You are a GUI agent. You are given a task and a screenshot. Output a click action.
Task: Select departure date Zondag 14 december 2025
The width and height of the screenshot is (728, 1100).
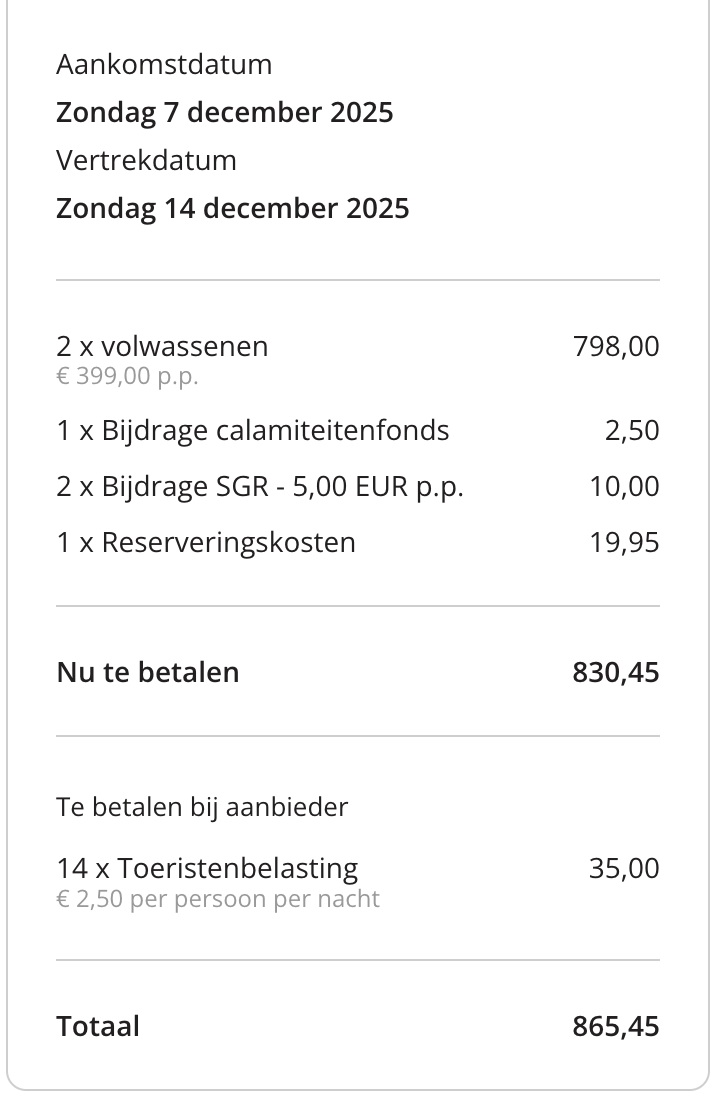pyautogui.click(x=232, y=208)
